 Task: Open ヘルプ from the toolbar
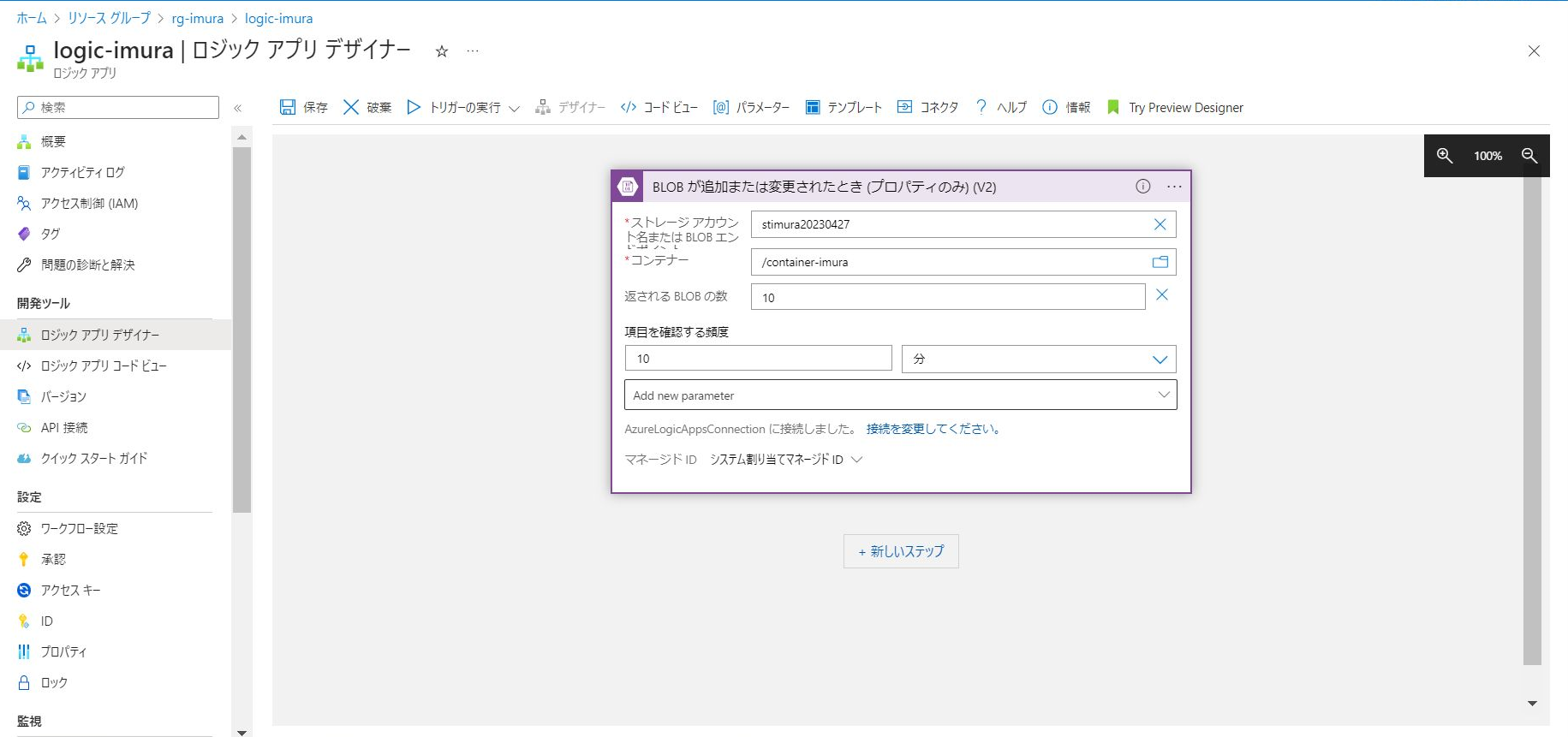pyautogui.click(x=1000, y=107)
